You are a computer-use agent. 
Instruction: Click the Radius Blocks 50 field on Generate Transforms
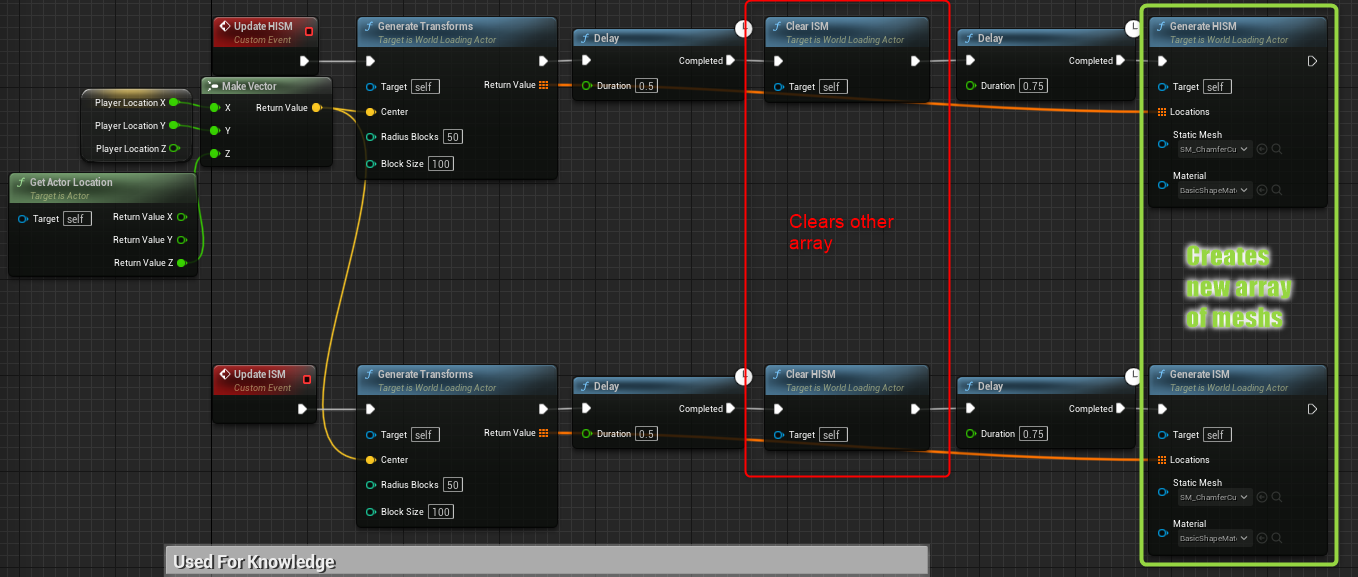(x=452, y=136)
